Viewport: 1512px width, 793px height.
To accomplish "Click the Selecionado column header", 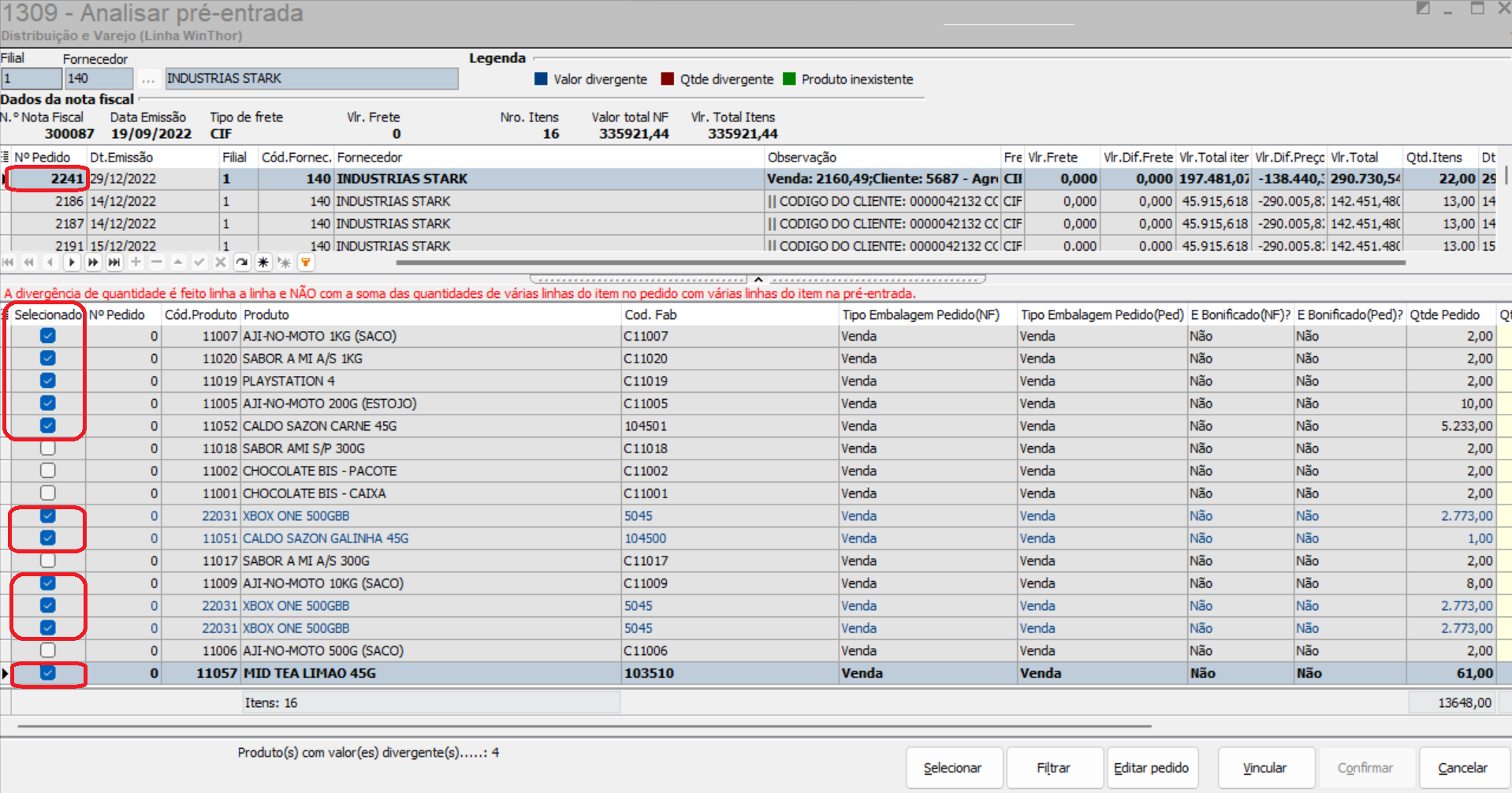I will coord(48,315).
